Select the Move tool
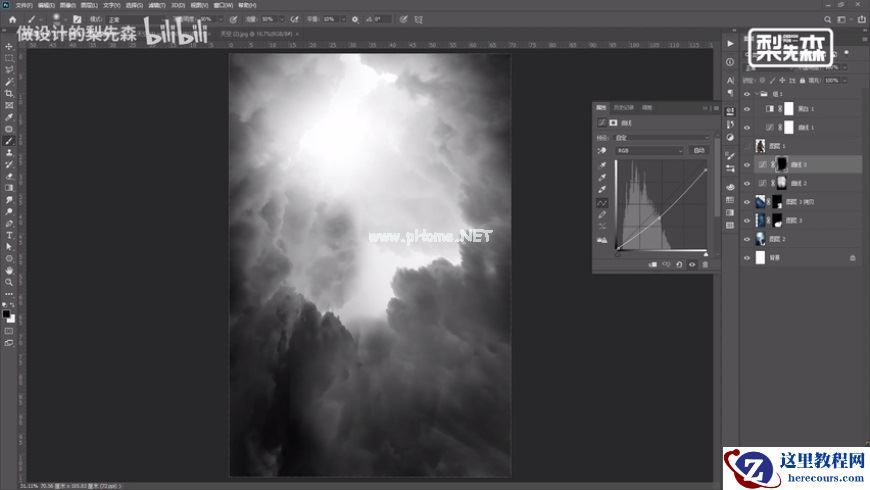This screenshot has width=870, height=490. [9, 47]
